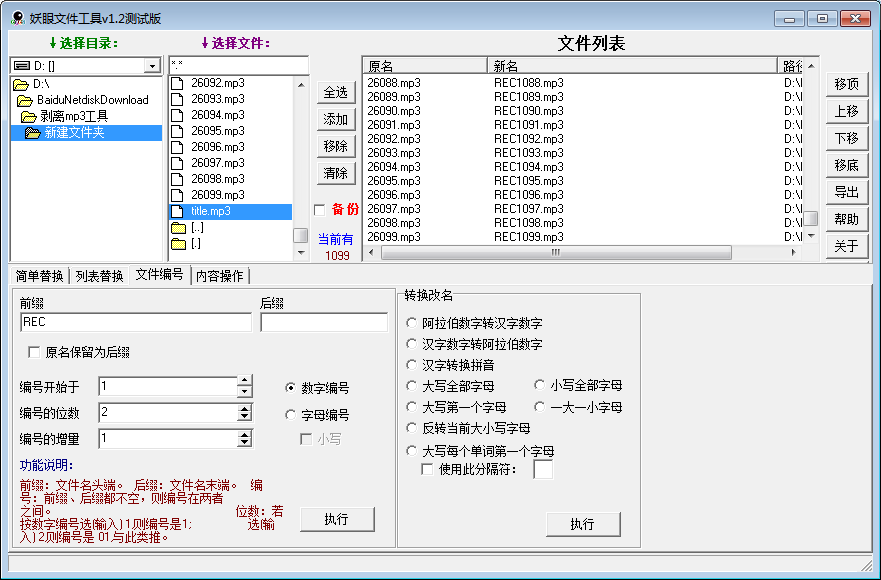Screen dimensions: 881x580
Task: Click the 导出 button to export
Action: [846, 192]
